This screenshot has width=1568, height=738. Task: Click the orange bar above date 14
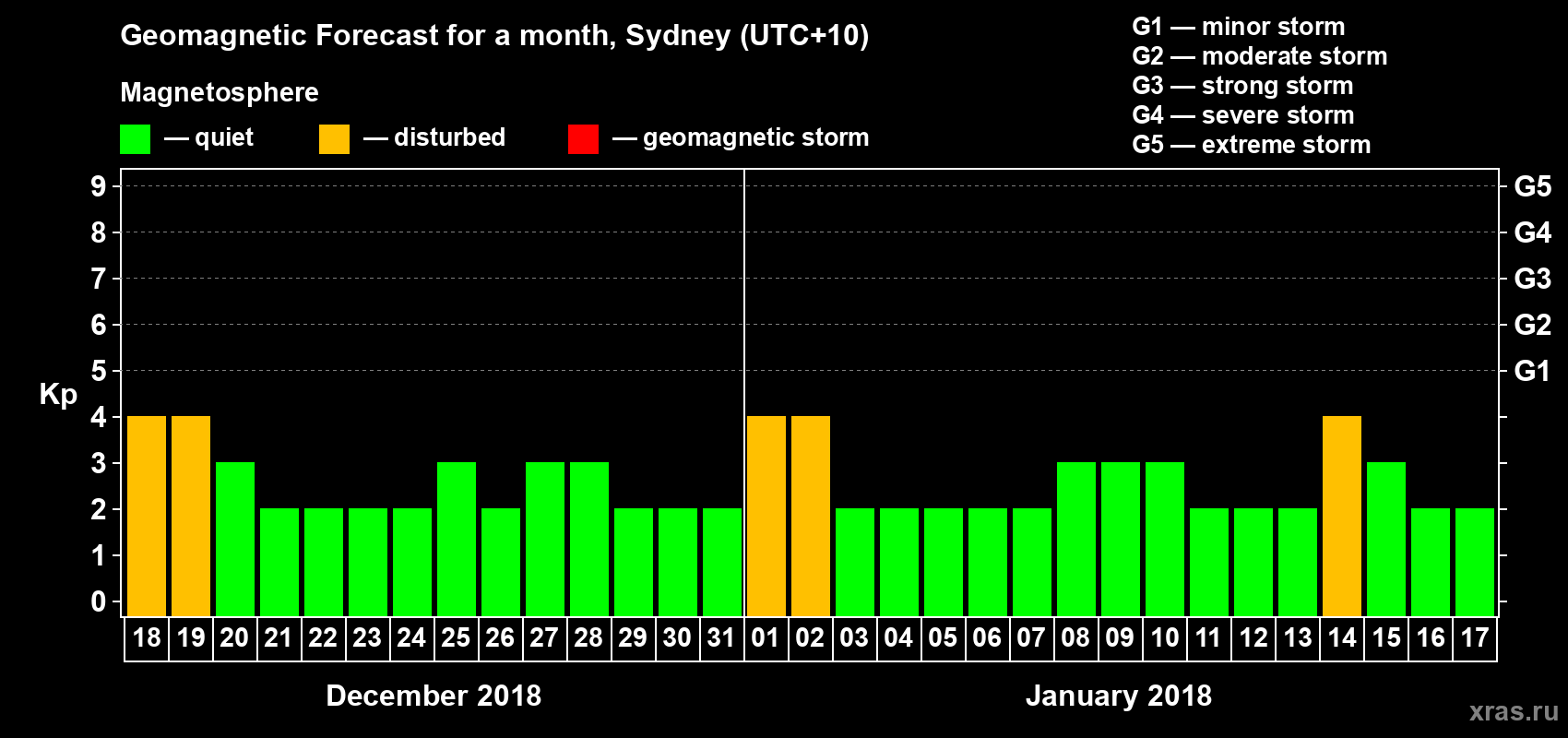tap(1342, 517)
